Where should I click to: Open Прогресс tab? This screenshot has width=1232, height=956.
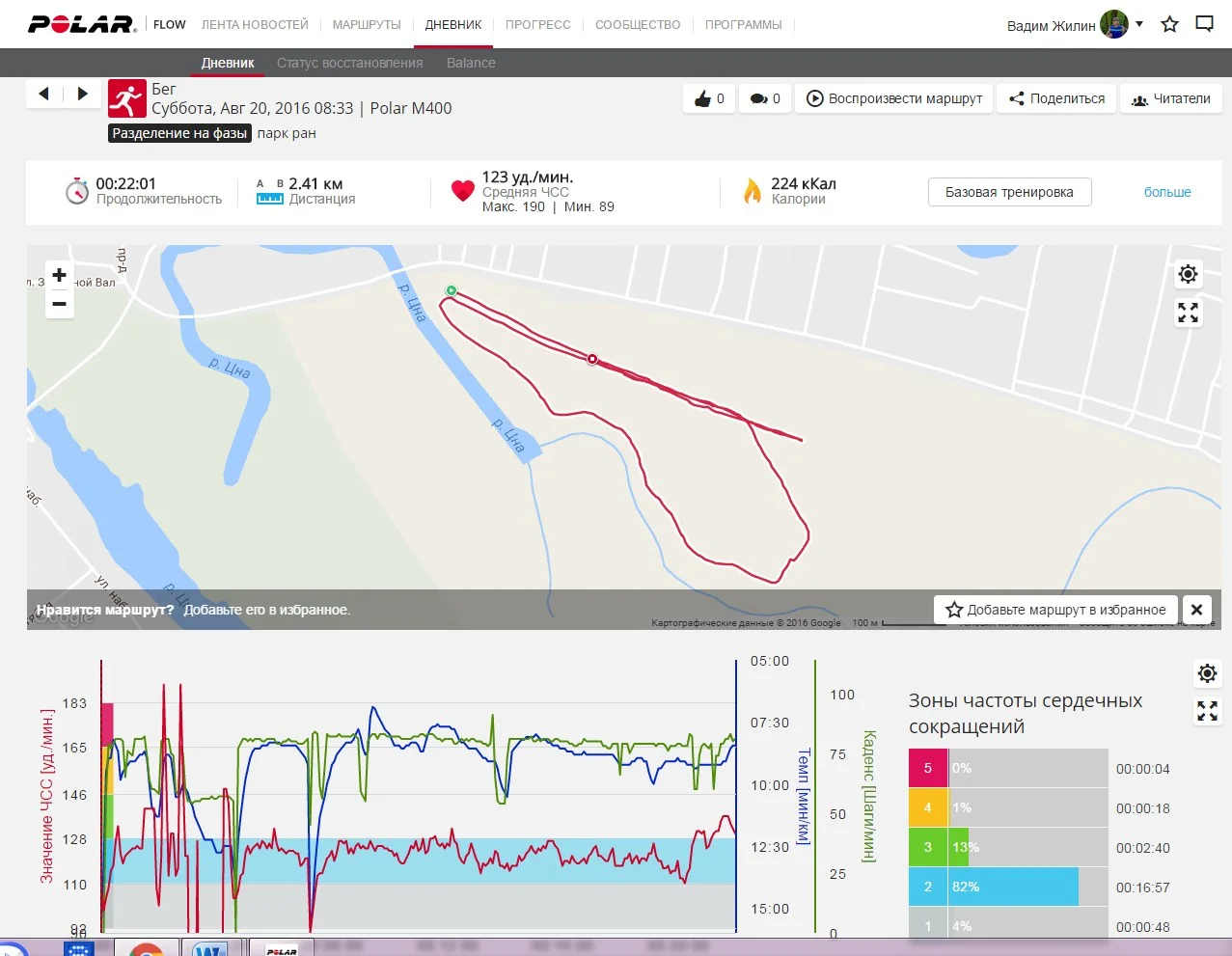coord(538,24)
